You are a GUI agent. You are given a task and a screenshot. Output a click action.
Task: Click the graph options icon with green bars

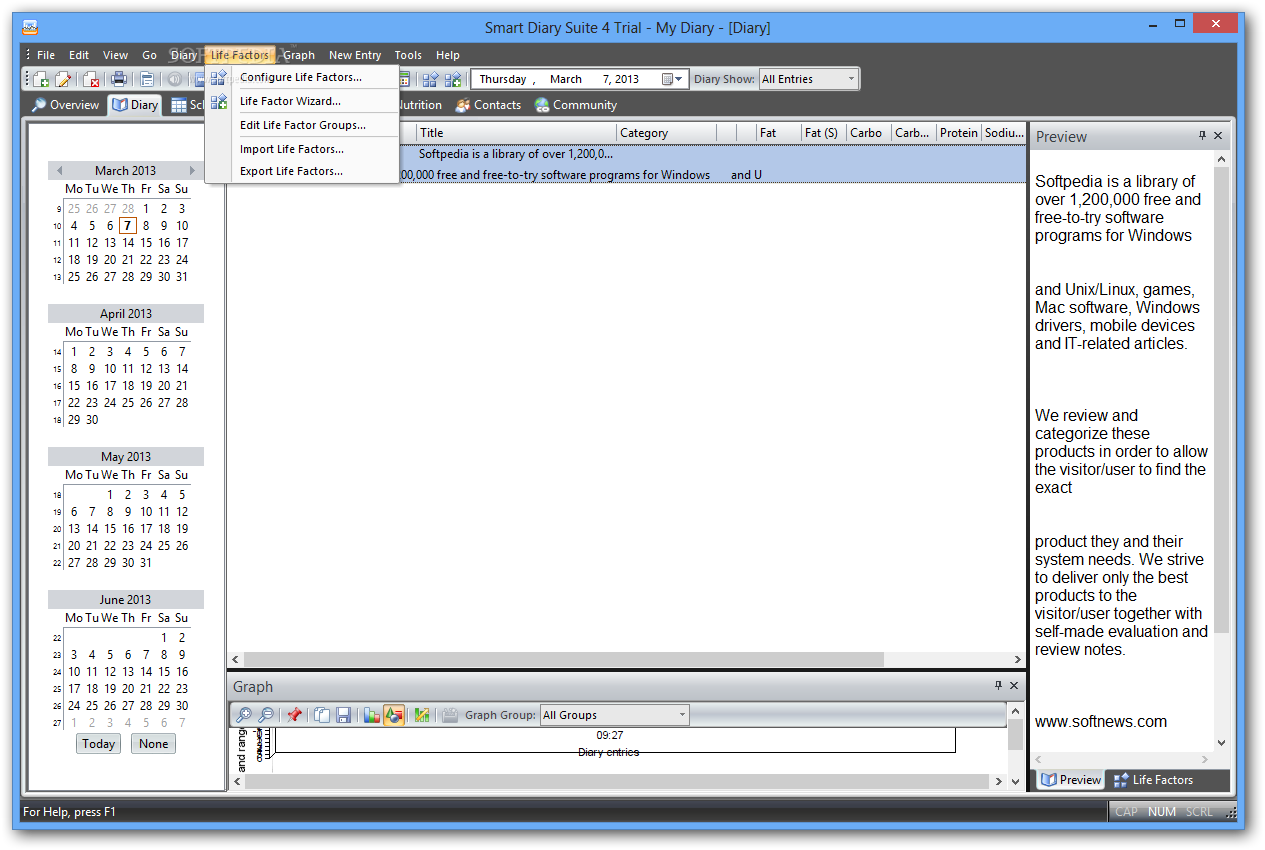point(422,715)
